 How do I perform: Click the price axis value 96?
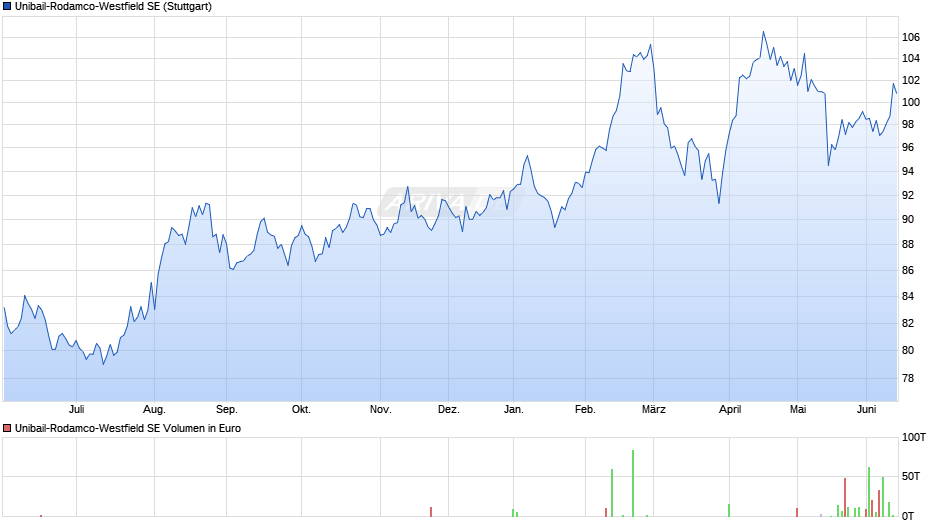click(908, 148)
